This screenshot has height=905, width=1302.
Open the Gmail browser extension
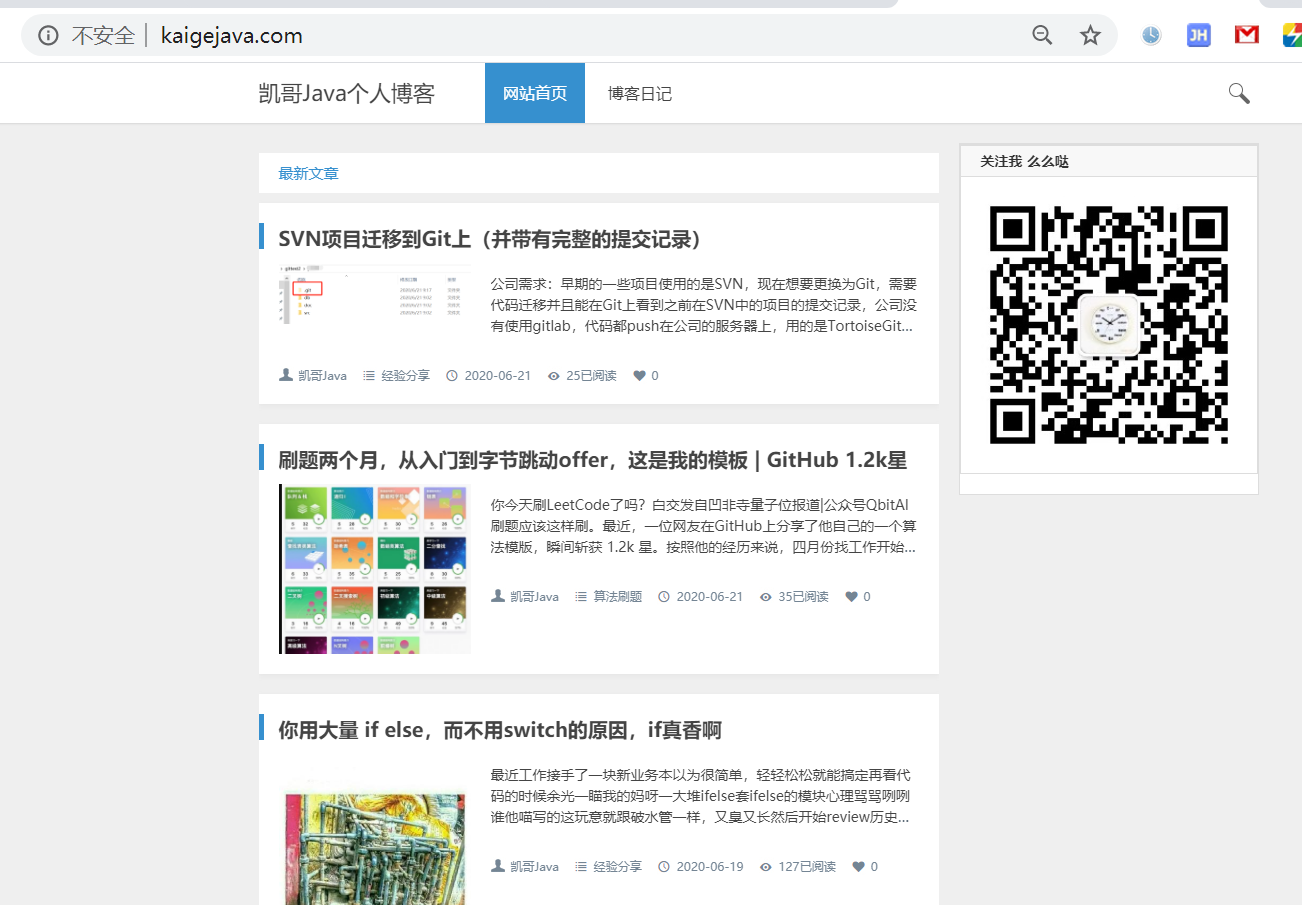point(1246,36)
